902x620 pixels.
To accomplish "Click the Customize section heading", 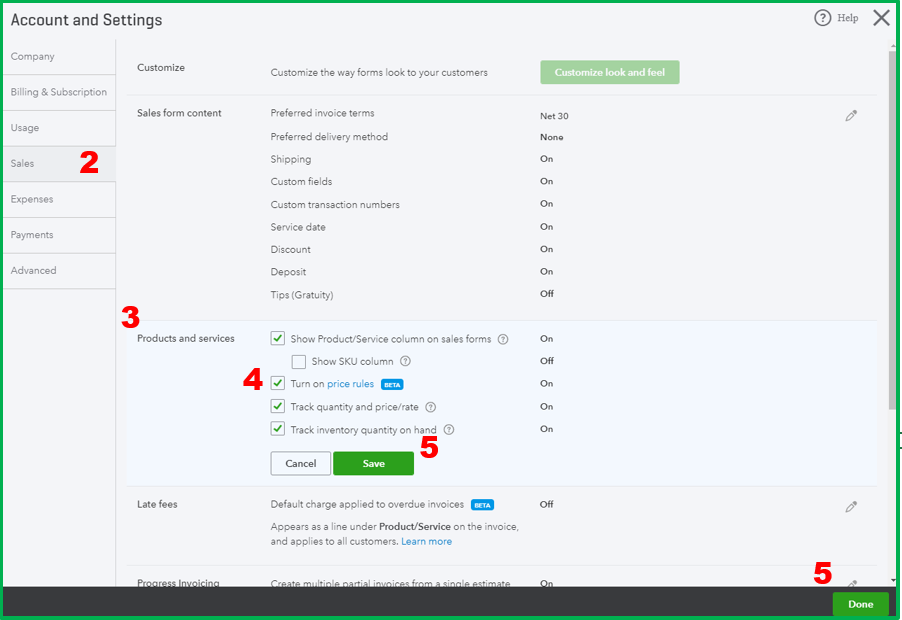I will point(160,68).
